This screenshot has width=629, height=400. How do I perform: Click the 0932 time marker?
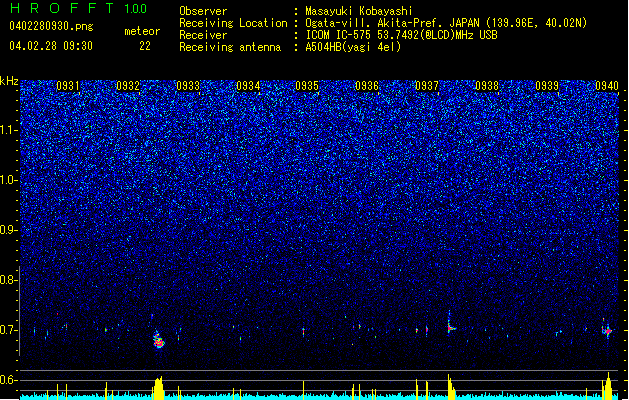pyautogui.click(x=128, y=86)
